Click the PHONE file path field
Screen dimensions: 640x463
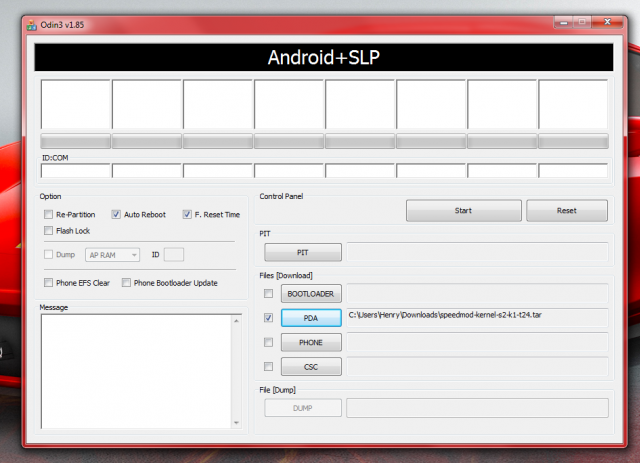tap(478, 342)
